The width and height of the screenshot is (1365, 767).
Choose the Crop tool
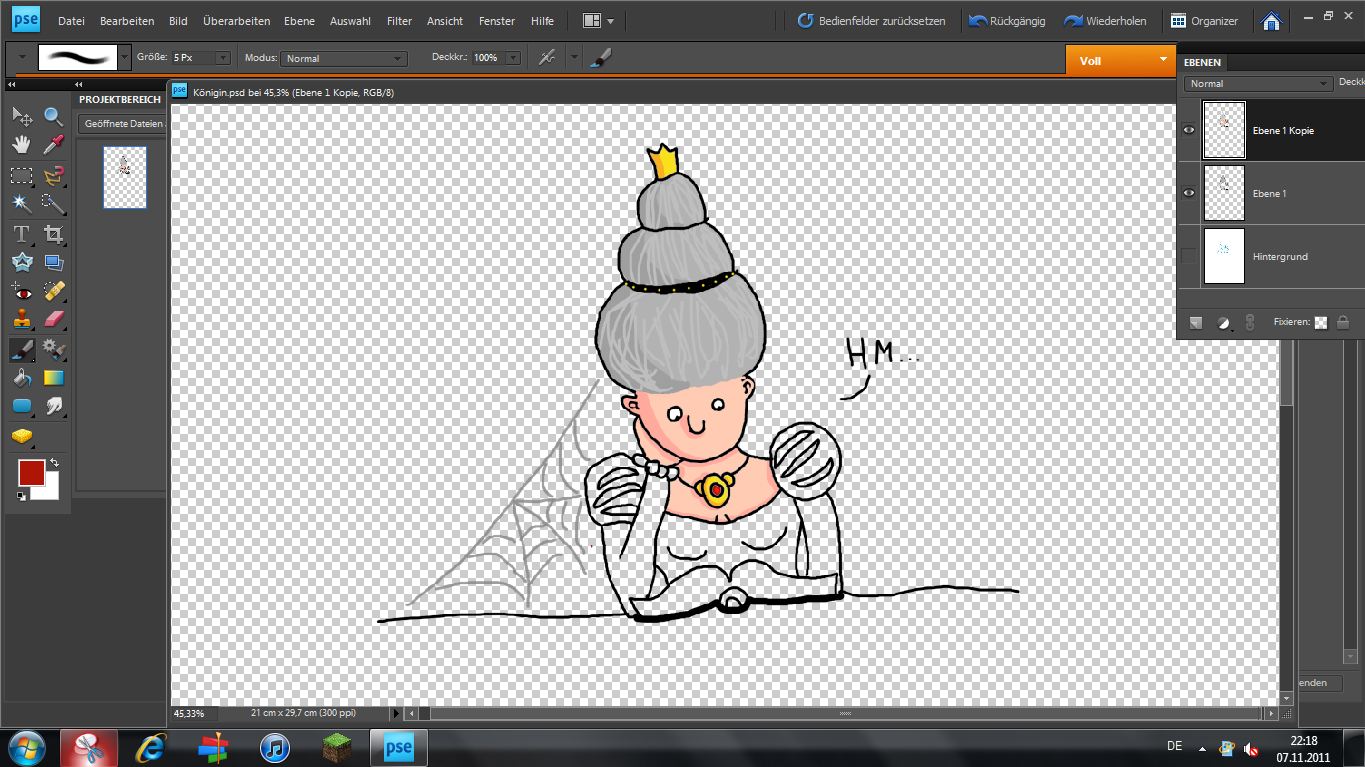click(54, 234)
